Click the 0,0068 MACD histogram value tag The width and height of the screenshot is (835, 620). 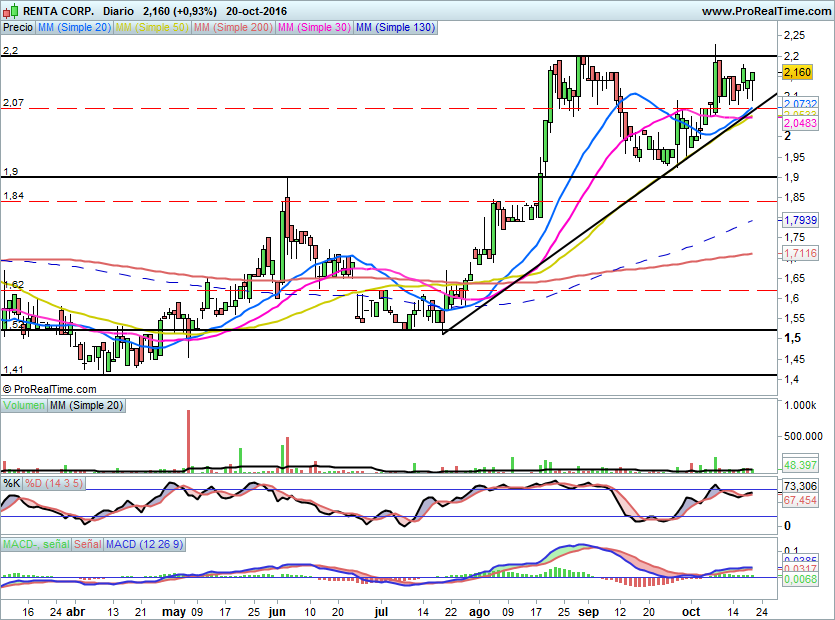click(x=800, y=580)
